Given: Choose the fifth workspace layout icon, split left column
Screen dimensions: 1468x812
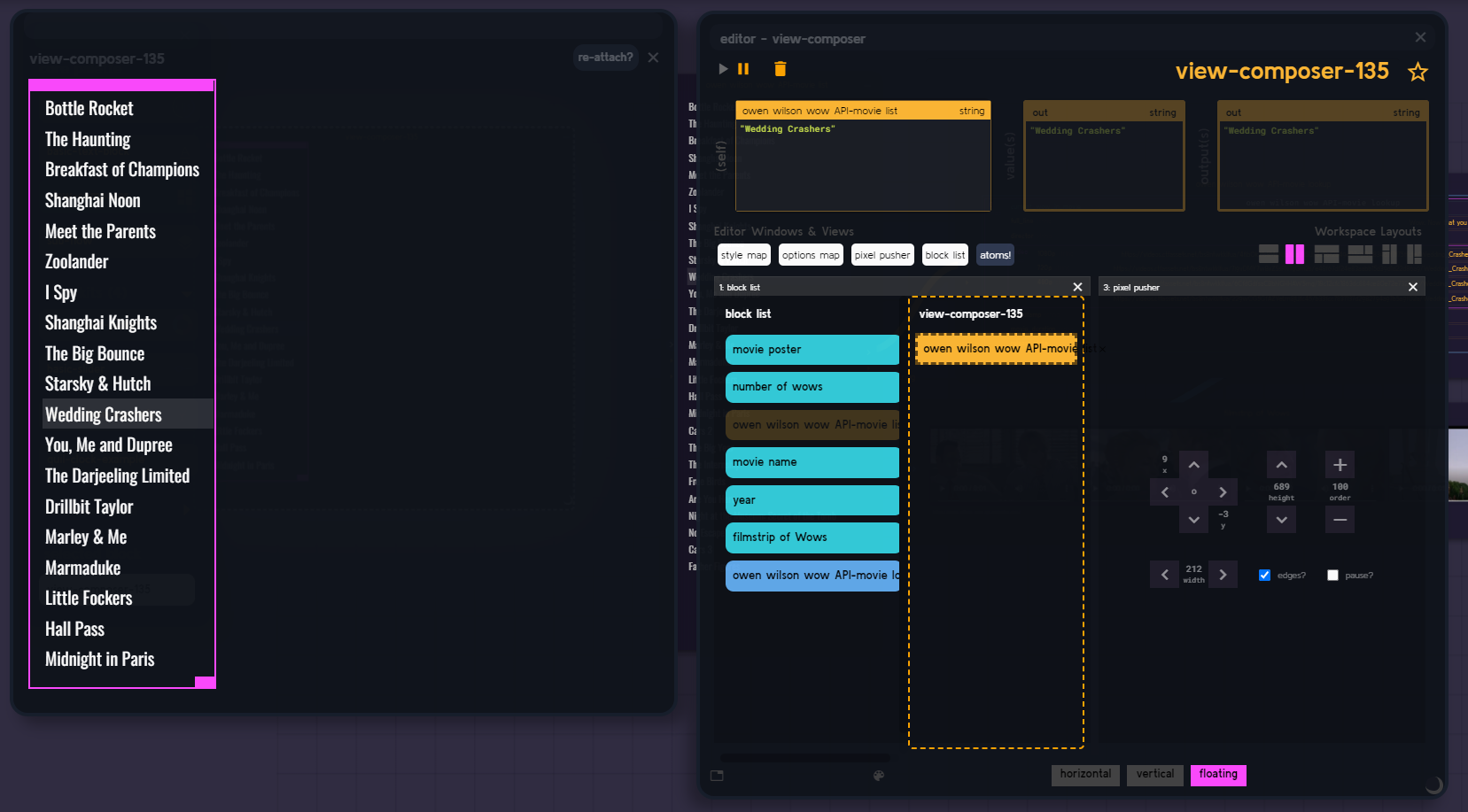Looking at the screenshot, I should coord(1389,254).
